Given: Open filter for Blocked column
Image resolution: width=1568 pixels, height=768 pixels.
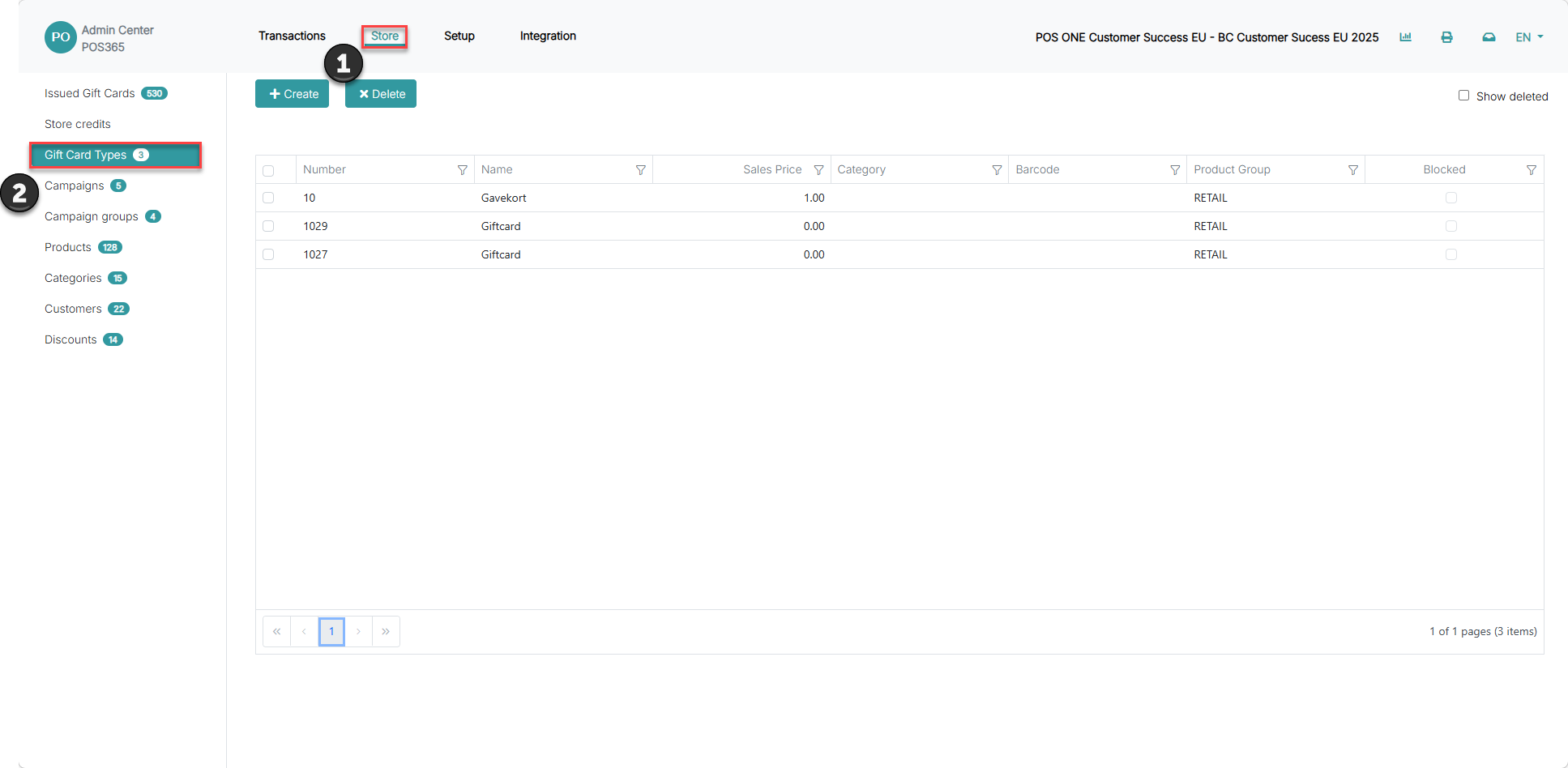Looking at the screenshot, I should point(1532,170).
